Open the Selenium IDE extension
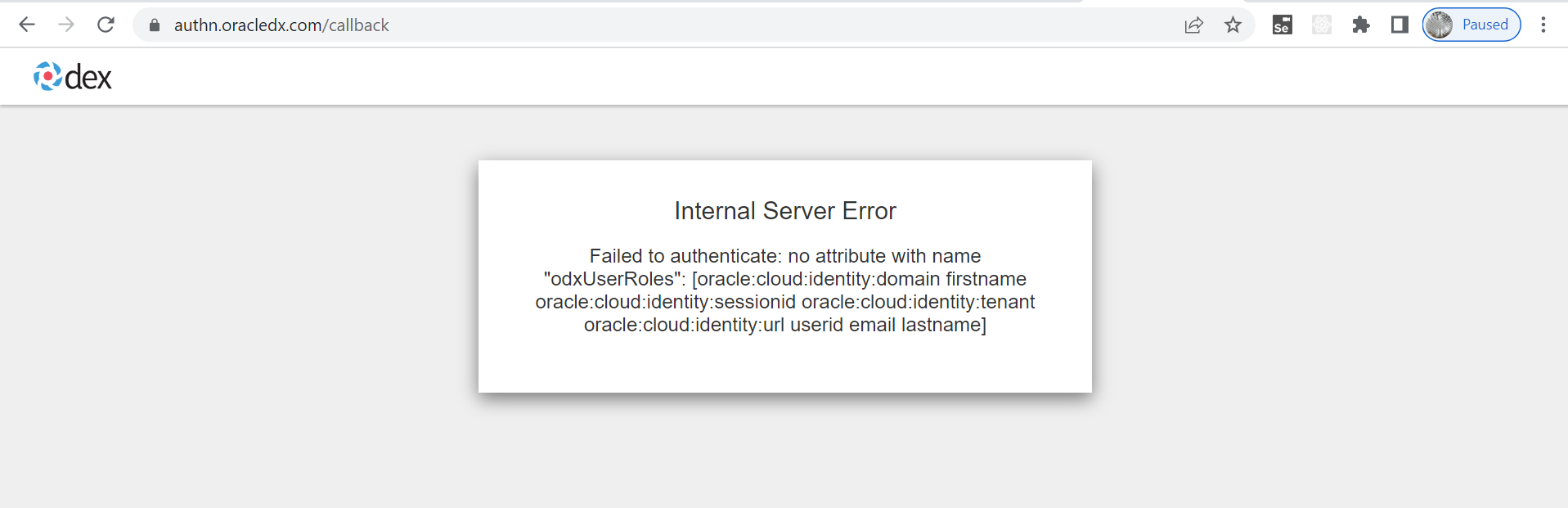 tap(1282, 25)
